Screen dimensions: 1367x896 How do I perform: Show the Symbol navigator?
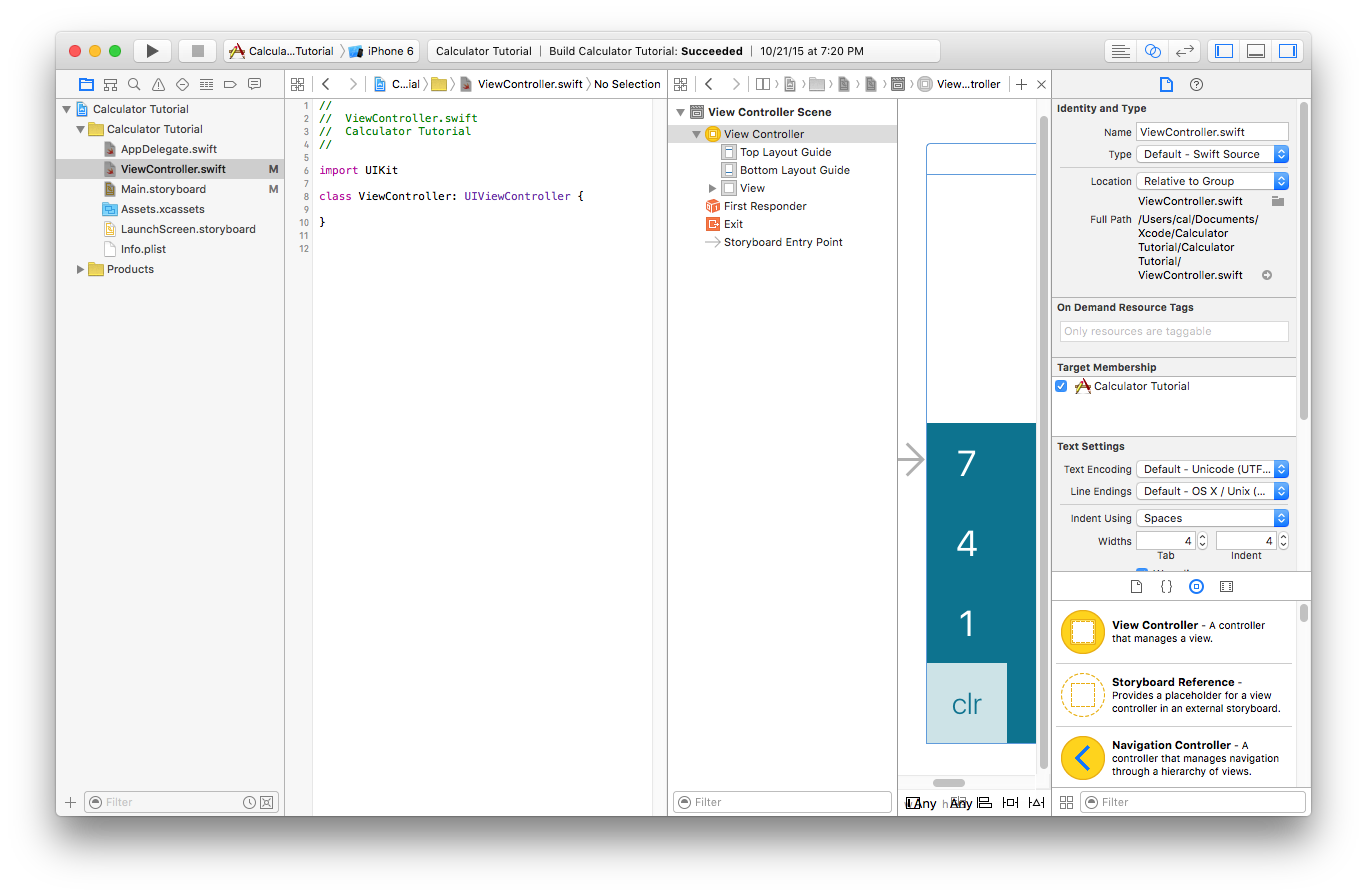(110, 84)
